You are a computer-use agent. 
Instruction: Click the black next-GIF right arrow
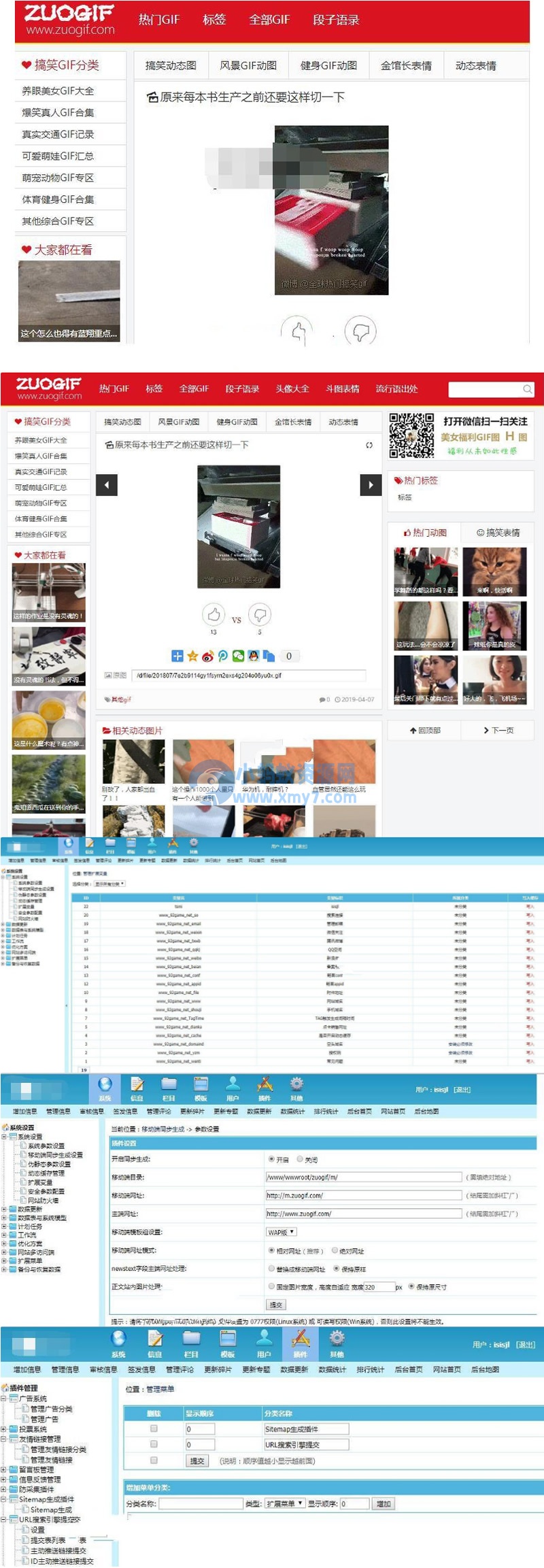[x=370, y=485]
